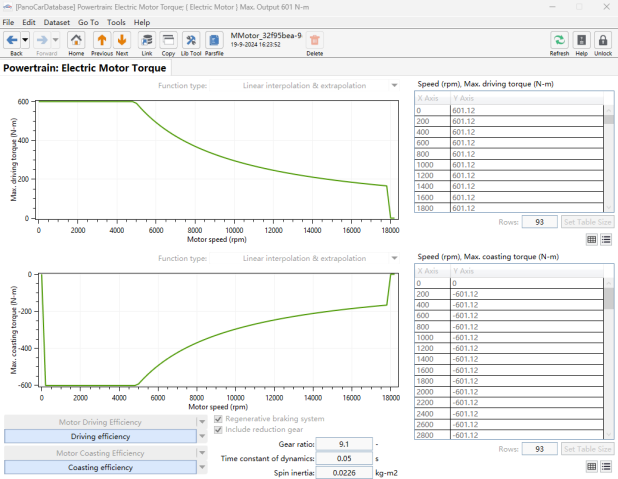Image resolution: width=618 pixels, height=479 pixels.
Task: Expand the Back history dropdown arrow
Action: tap(25, 40)
